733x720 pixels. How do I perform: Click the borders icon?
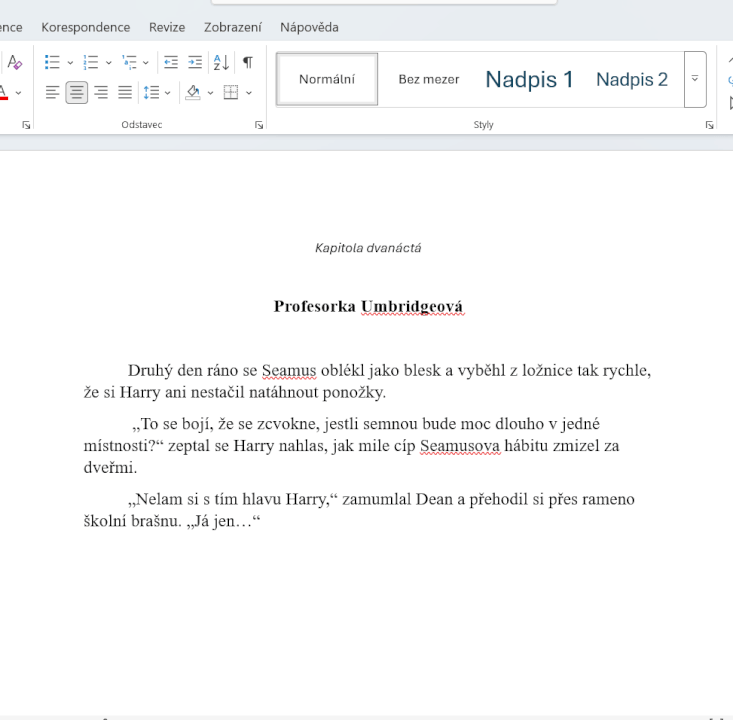(231, 92)
